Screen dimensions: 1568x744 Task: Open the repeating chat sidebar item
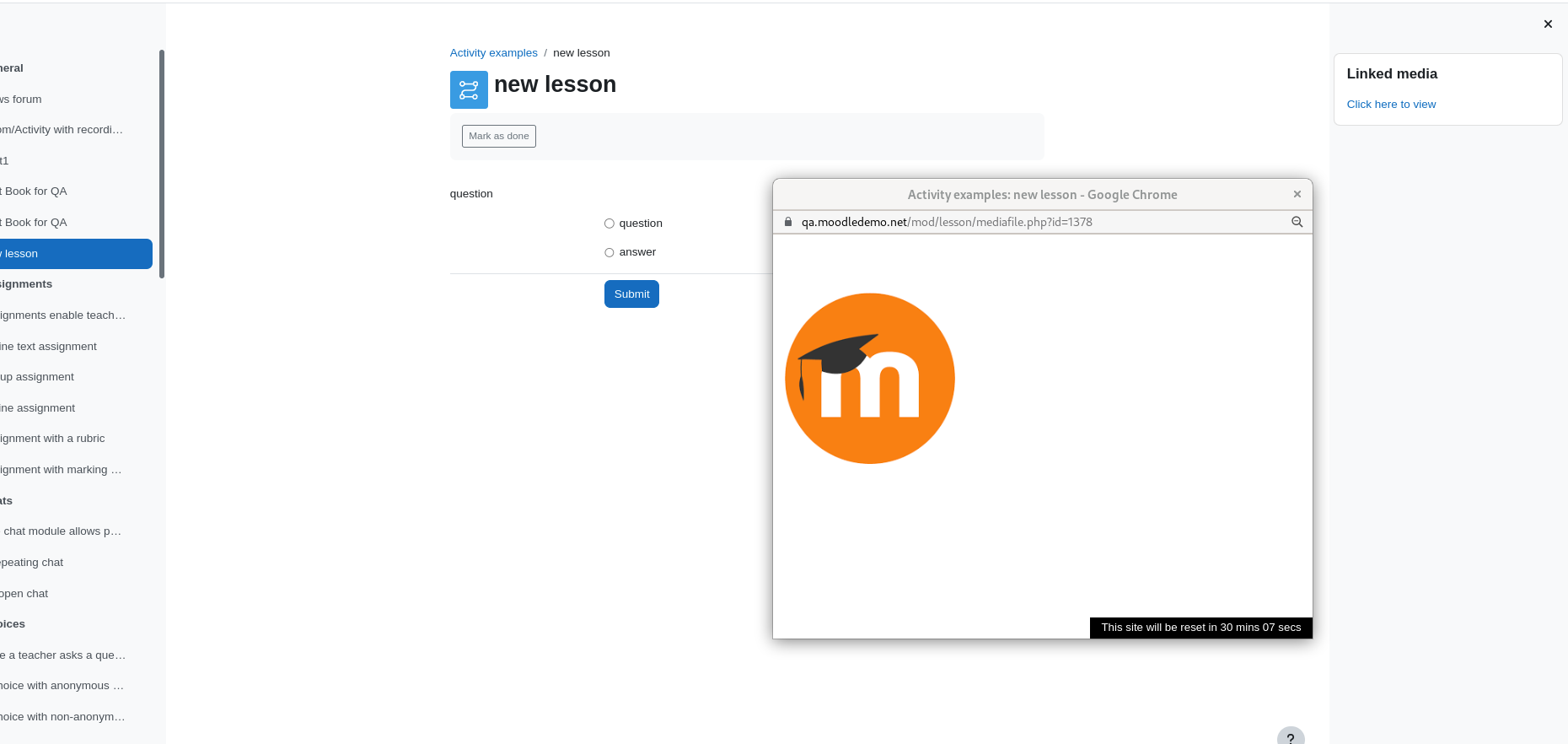(x=32, y=563)
